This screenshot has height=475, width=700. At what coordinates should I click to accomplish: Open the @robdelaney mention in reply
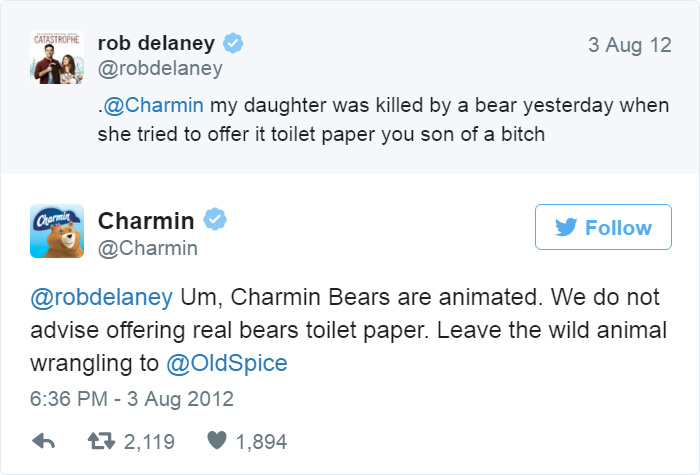pyautogui.click(x=101, y=297)
